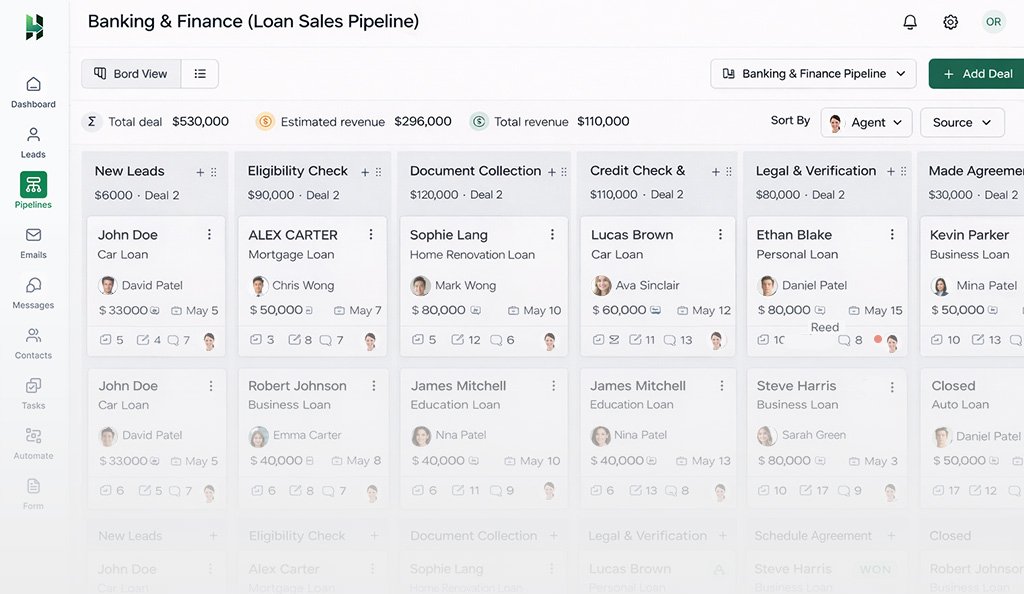
Task: Open Messages from the sidebar
Action: pyautogui.click(x=33, y=292)
